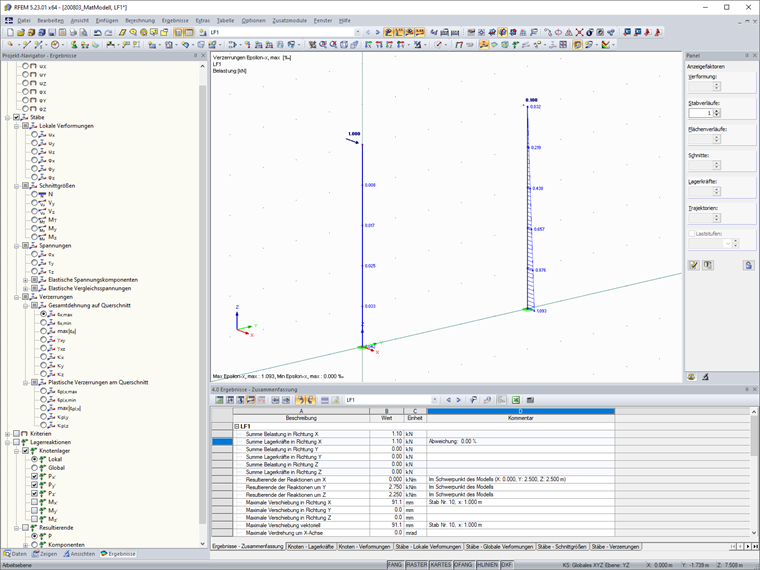The height and width of the screenshot is (570, 760).
Task: Select the φz radio button in Lokale Verformungen
Action: point(34,177)
